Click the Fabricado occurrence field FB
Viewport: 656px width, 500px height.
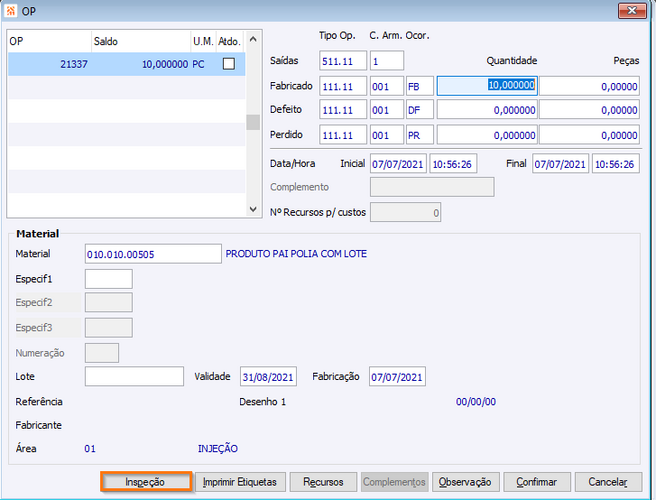pos(420,86)
